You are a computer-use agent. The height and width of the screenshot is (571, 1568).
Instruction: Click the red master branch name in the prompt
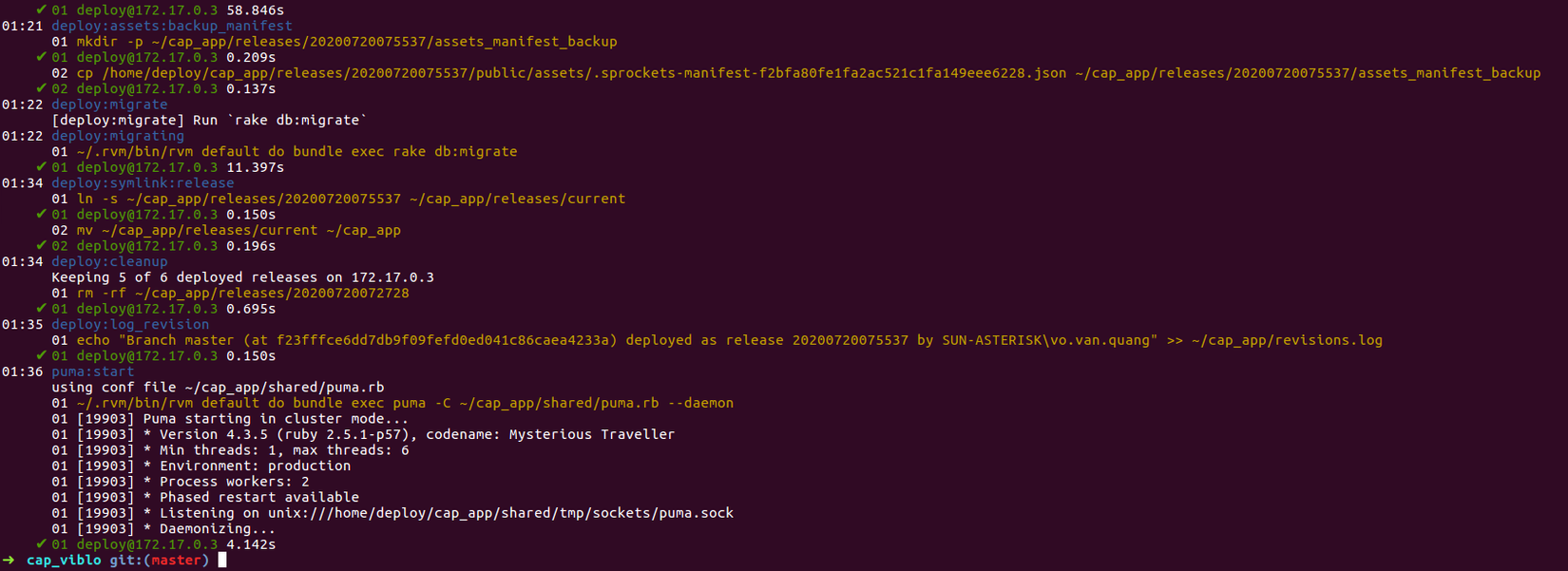click(176, 560)
